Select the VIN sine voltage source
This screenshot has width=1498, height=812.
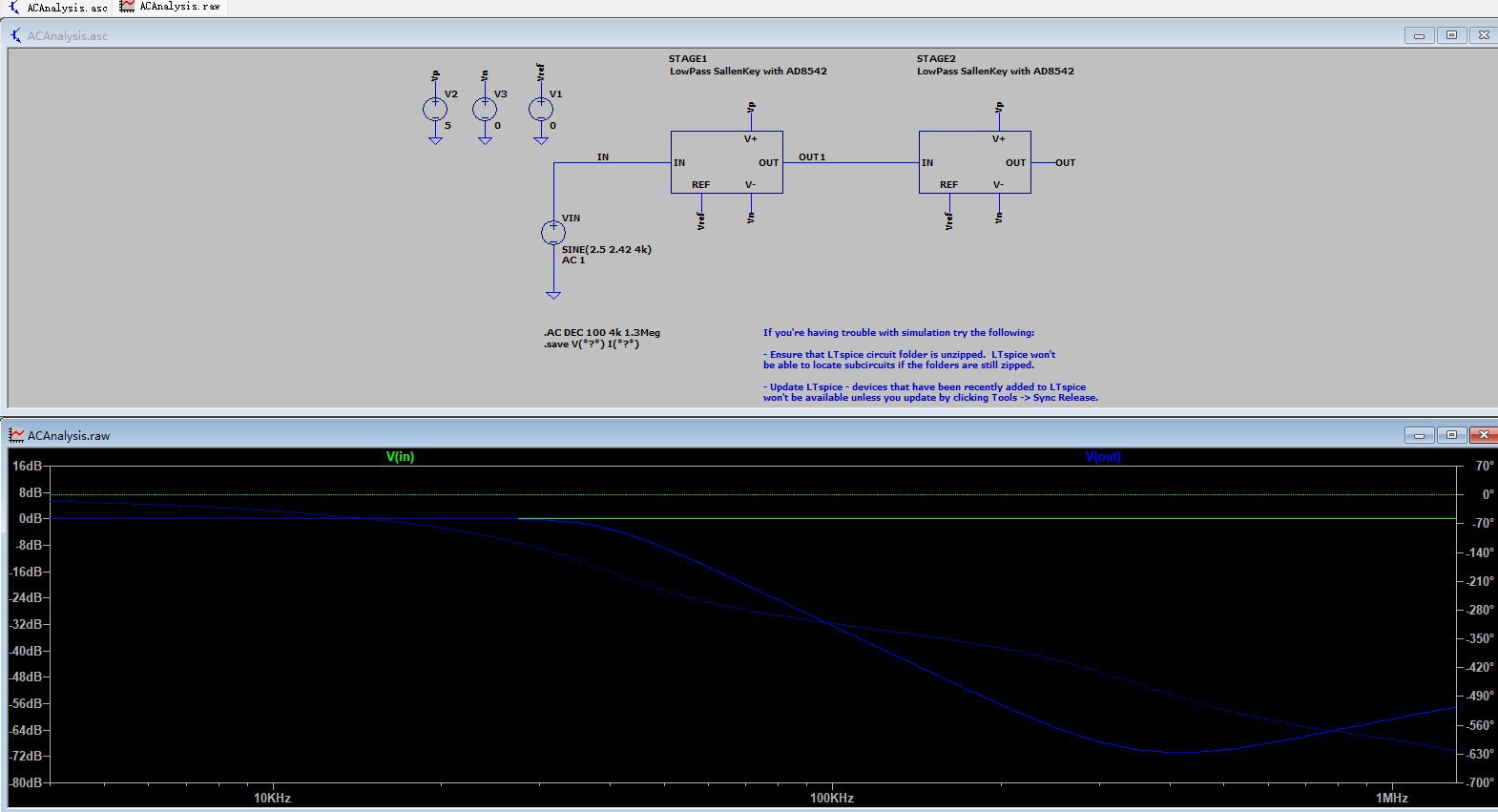coord(553,232)
